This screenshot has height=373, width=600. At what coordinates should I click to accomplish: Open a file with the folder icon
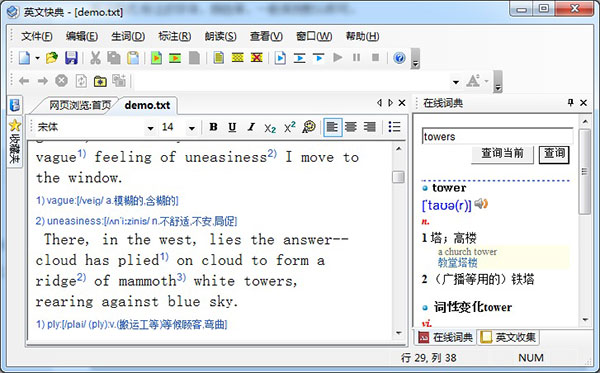tap(52, 58)
